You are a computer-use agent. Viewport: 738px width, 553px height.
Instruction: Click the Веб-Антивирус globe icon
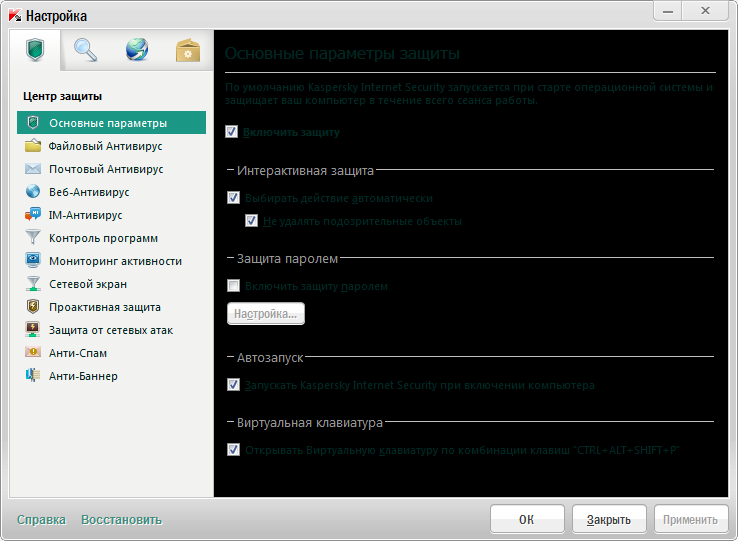tap(32, 192)
